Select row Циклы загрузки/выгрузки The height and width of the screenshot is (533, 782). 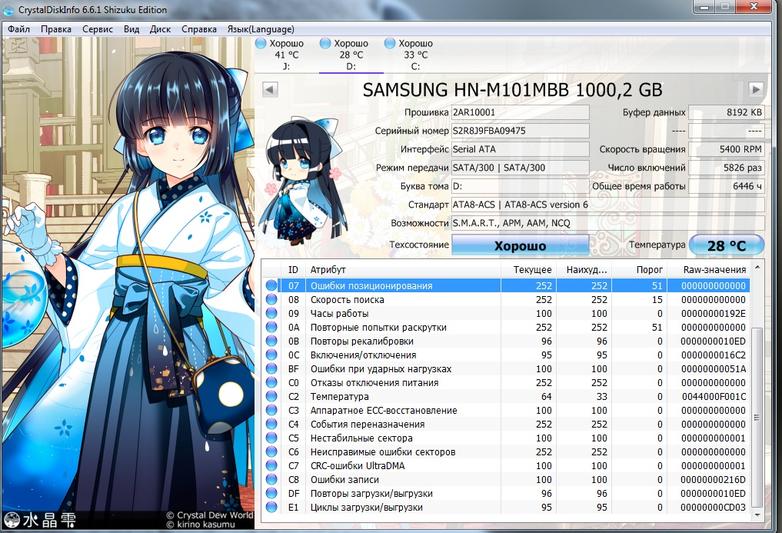[x=506, y=507]
